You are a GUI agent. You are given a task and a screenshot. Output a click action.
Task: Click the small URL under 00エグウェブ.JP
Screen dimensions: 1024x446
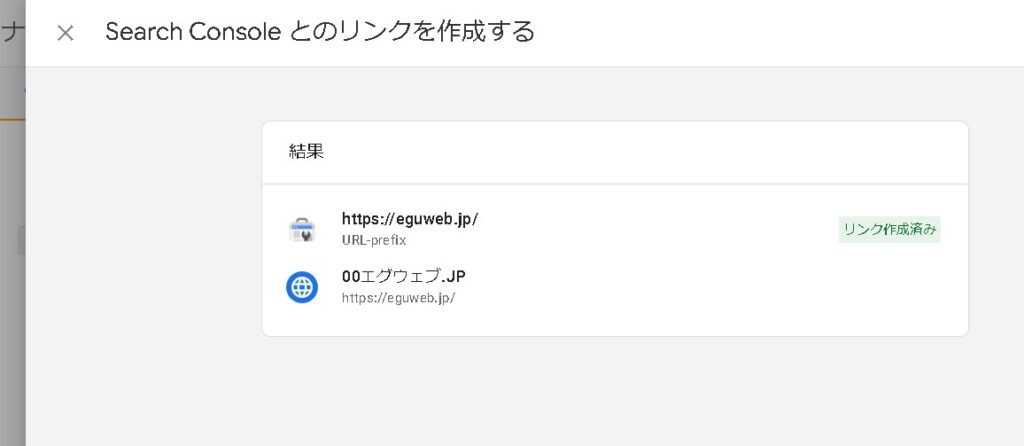point(398,297)
